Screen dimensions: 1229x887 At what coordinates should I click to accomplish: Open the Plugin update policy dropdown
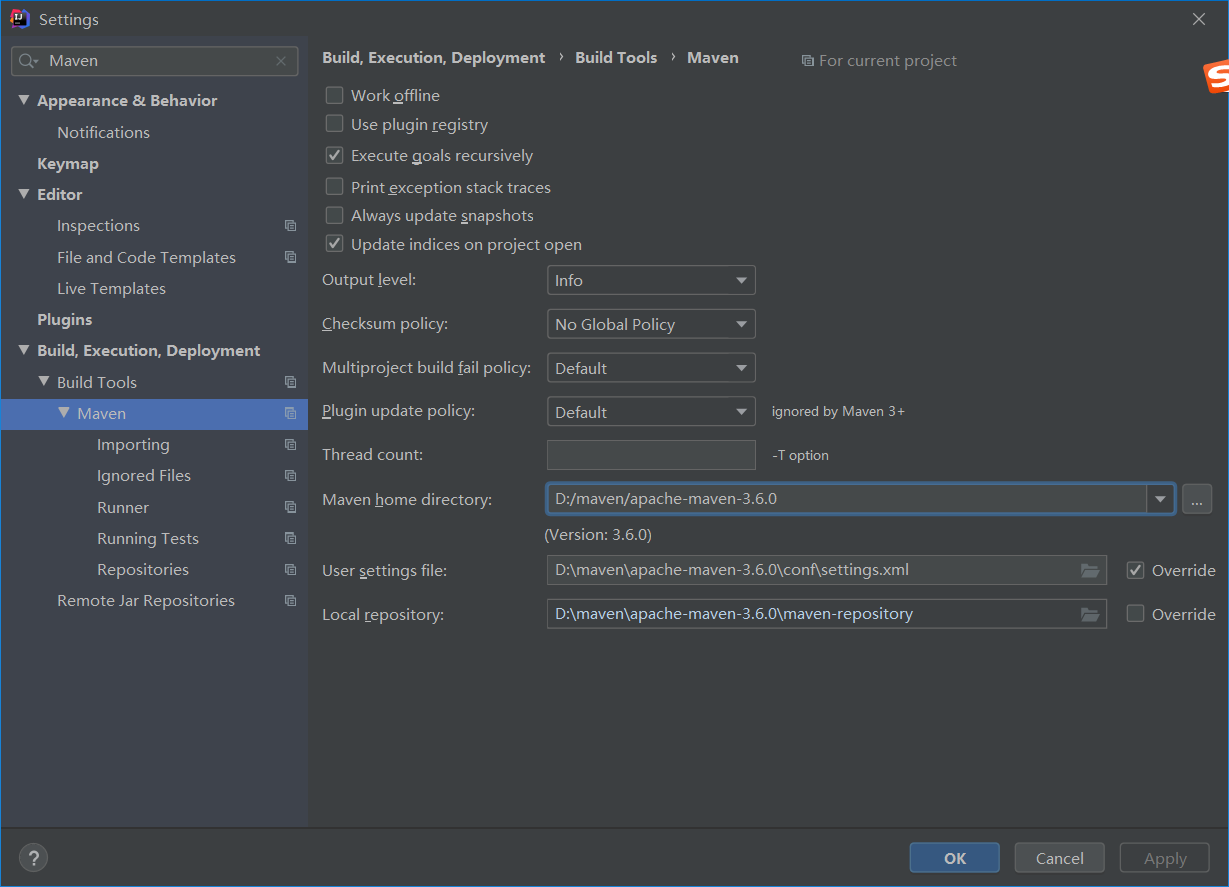coord(651,412)
